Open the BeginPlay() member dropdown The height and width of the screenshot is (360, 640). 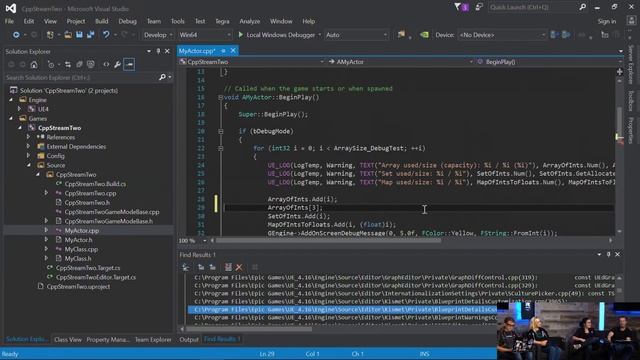[549, 62]
